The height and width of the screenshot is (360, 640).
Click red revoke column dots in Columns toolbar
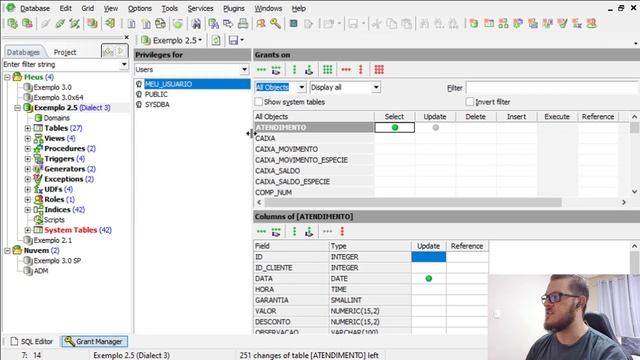click(342, 231)
